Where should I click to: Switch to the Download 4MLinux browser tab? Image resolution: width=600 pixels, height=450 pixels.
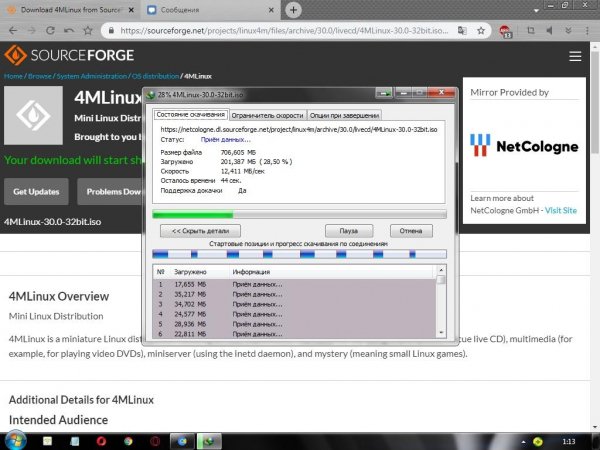click(x=69, y=10)
